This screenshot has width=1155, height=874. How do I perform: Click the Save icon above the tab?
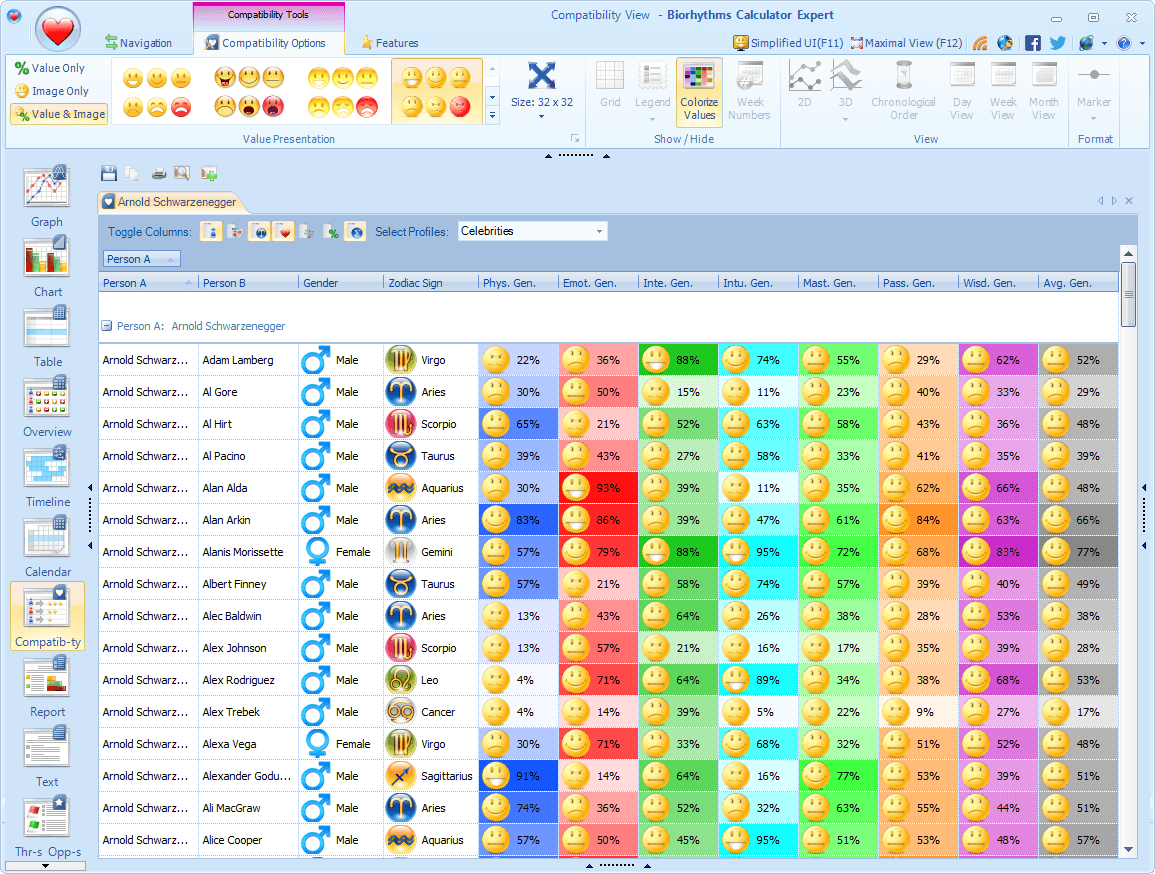pos(109,174)
